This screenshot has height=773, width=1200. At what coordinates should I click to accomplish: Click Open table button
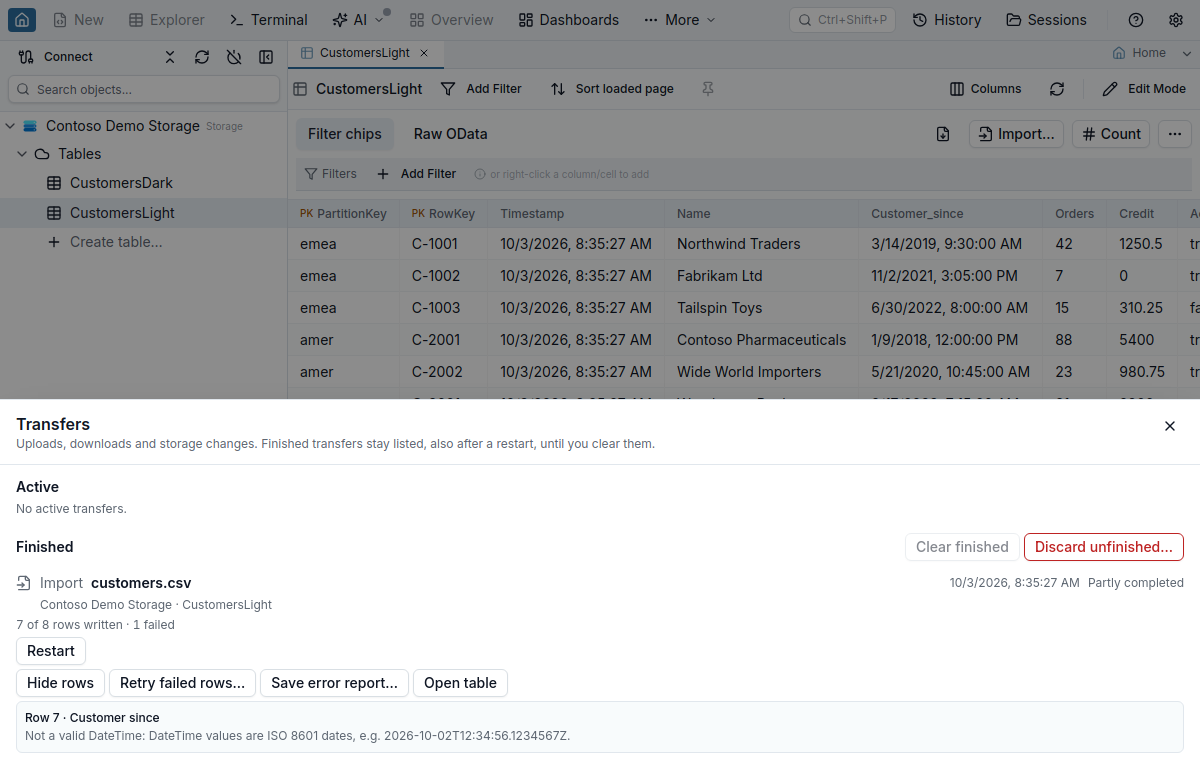(460, 683)
